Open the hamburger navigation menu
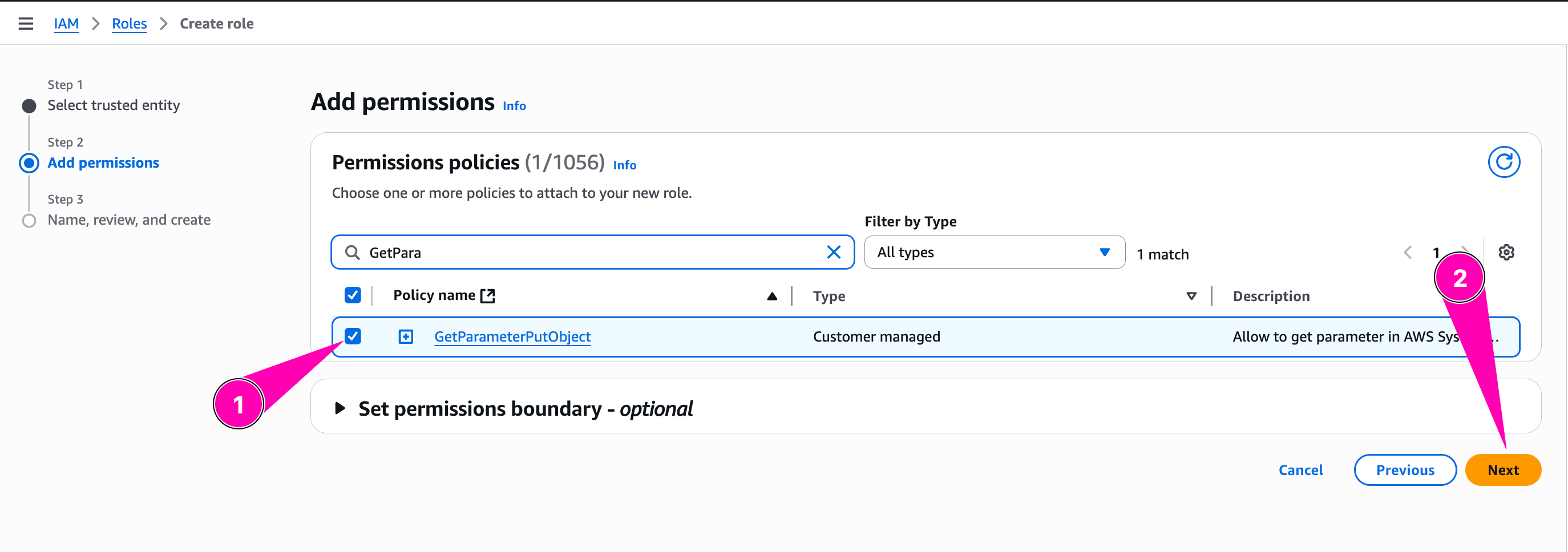 click(x=26, y=24)
